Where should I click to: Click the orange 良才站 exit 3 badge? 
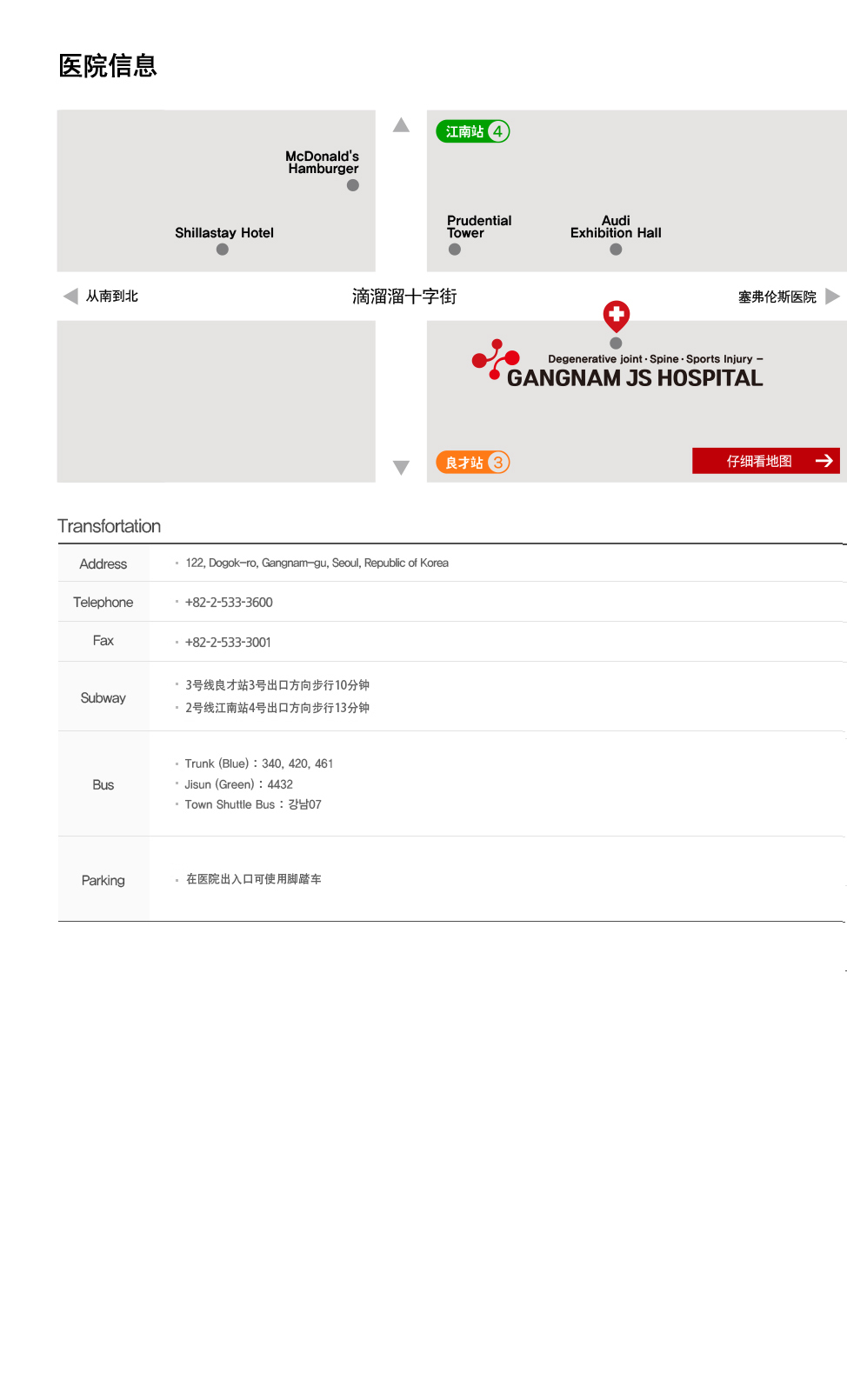pos(472,463)
